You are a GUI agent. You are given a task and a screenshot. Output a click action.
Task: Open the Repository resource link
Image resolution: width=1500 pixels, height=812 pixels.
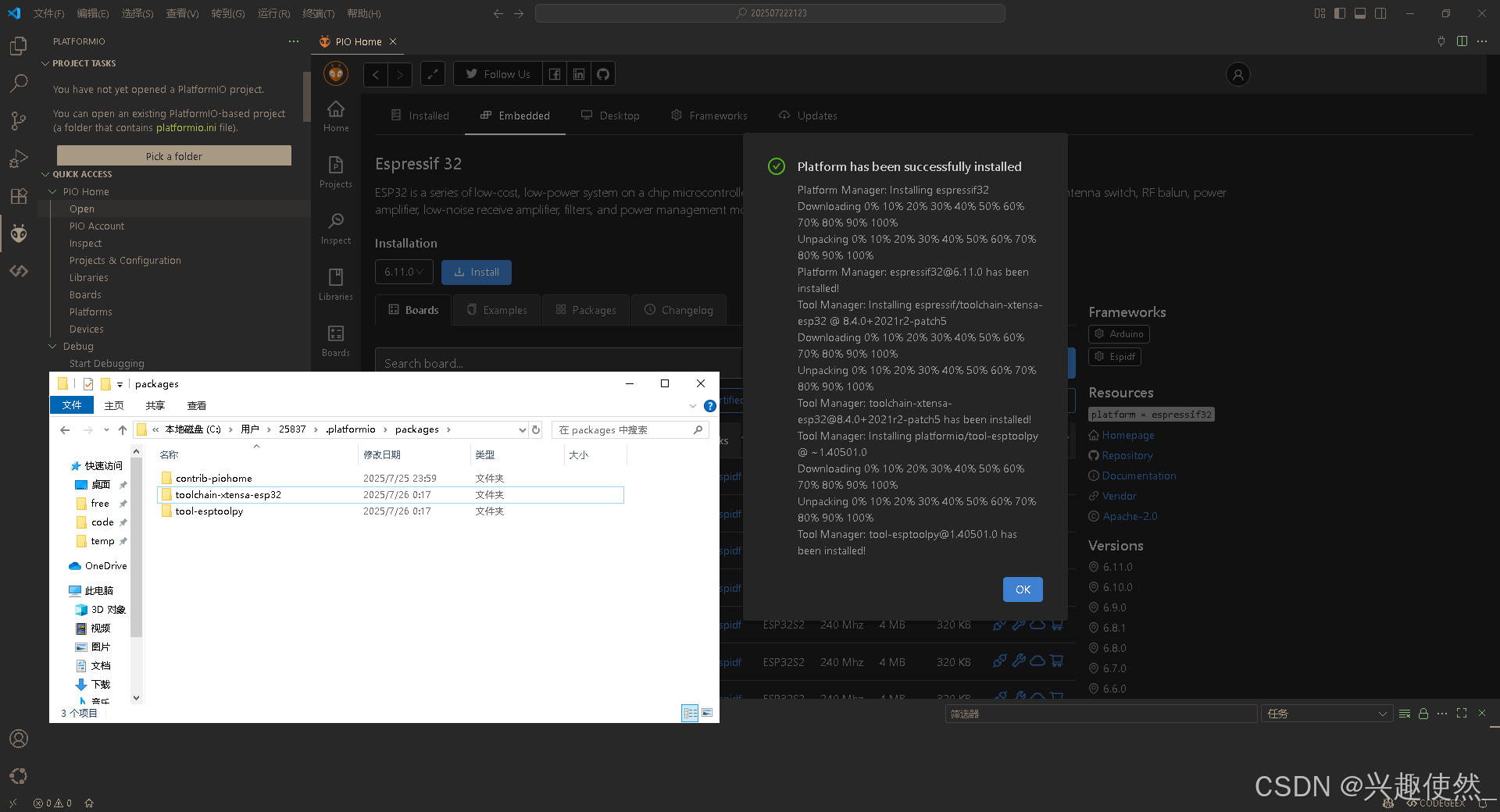point(1127,455)
